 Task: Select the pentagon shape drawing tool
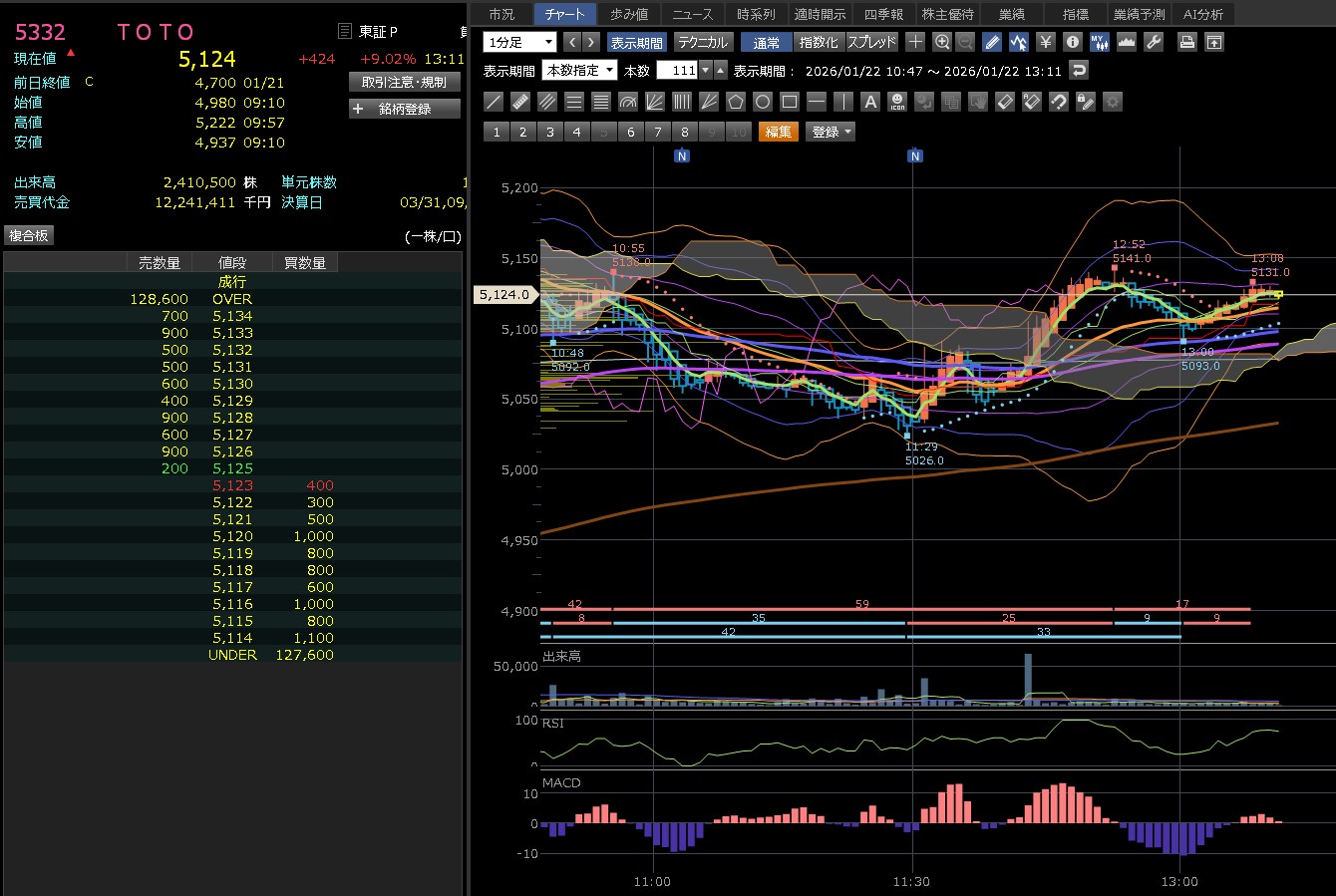point(736,102)
